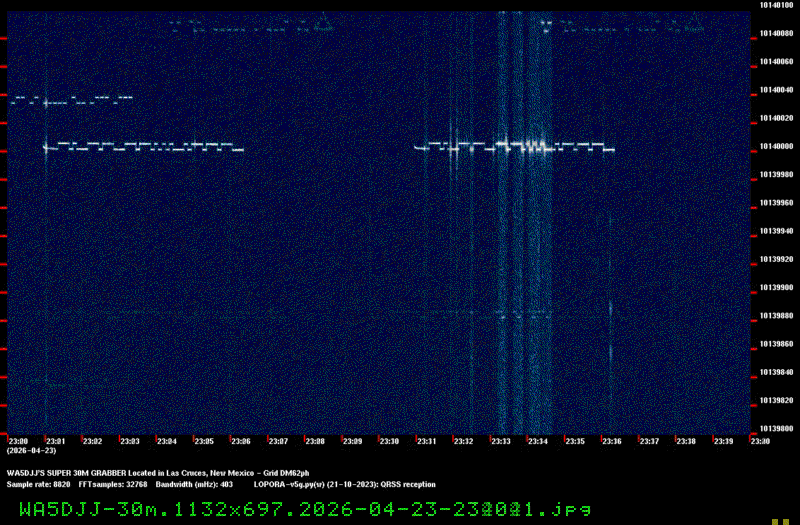Select the 10139920 frequency value
Viewport: 800px width, 525px height.
point(777,259)
